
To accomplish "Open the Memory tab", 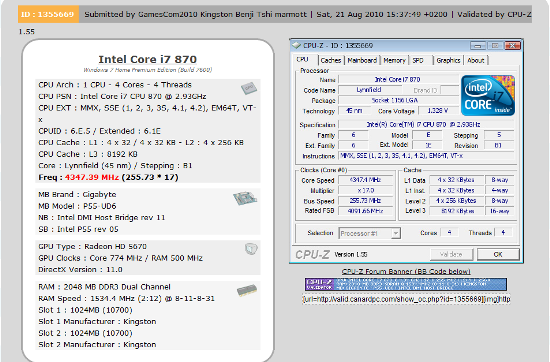I will click(x=394, y=60).
